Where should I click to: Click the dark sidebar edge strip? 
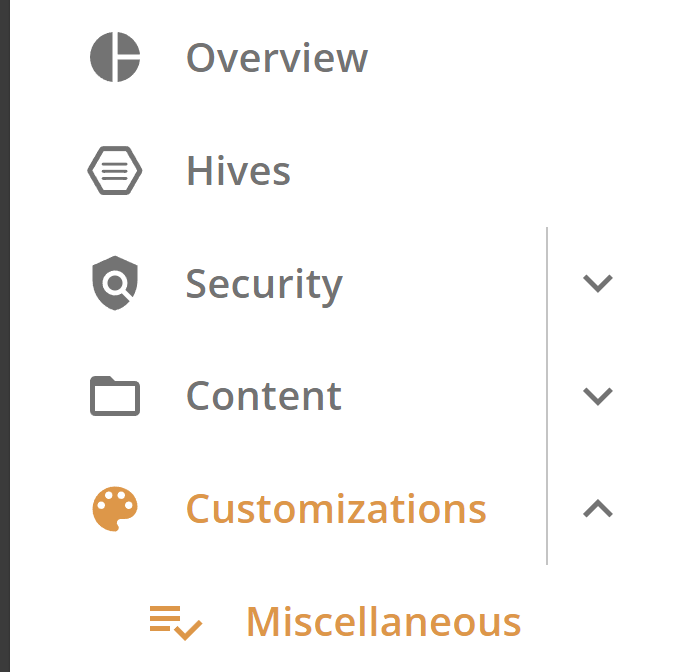5,336
